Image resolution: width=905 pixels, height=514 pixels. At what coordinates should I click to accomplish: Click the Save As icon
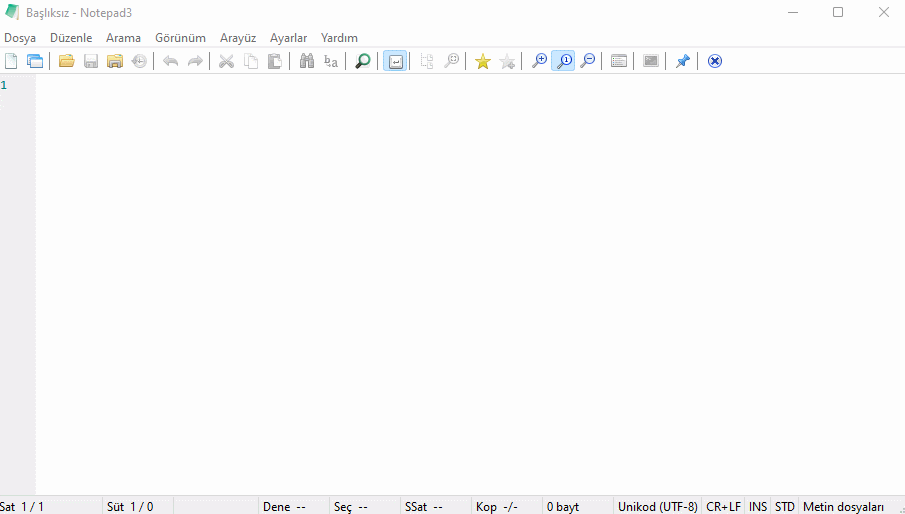[x=115, y=61]
